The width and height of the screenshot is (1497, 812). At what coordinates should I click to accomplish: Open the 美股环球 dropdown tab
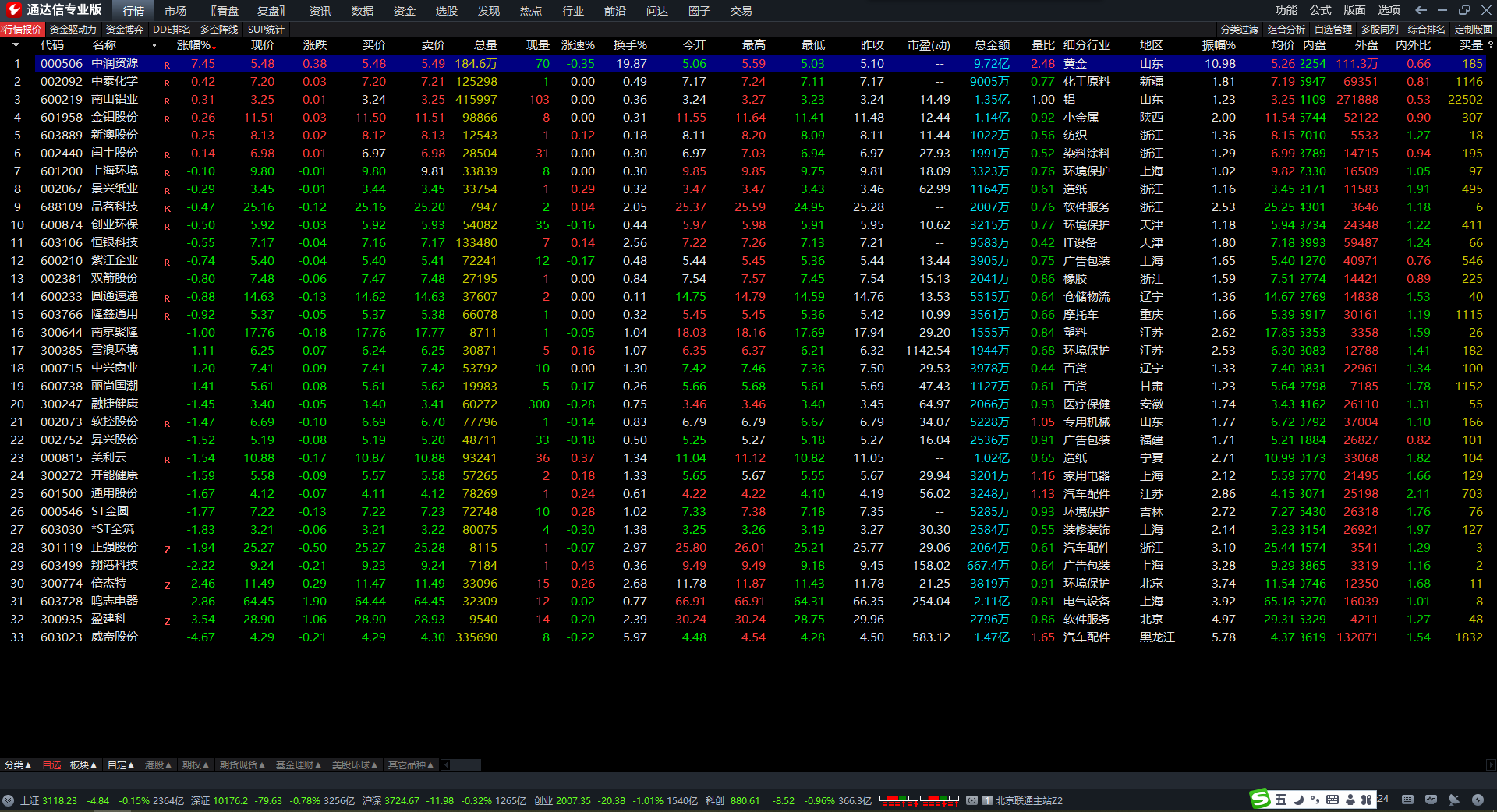pyautogui.click(x=355, y=765)
